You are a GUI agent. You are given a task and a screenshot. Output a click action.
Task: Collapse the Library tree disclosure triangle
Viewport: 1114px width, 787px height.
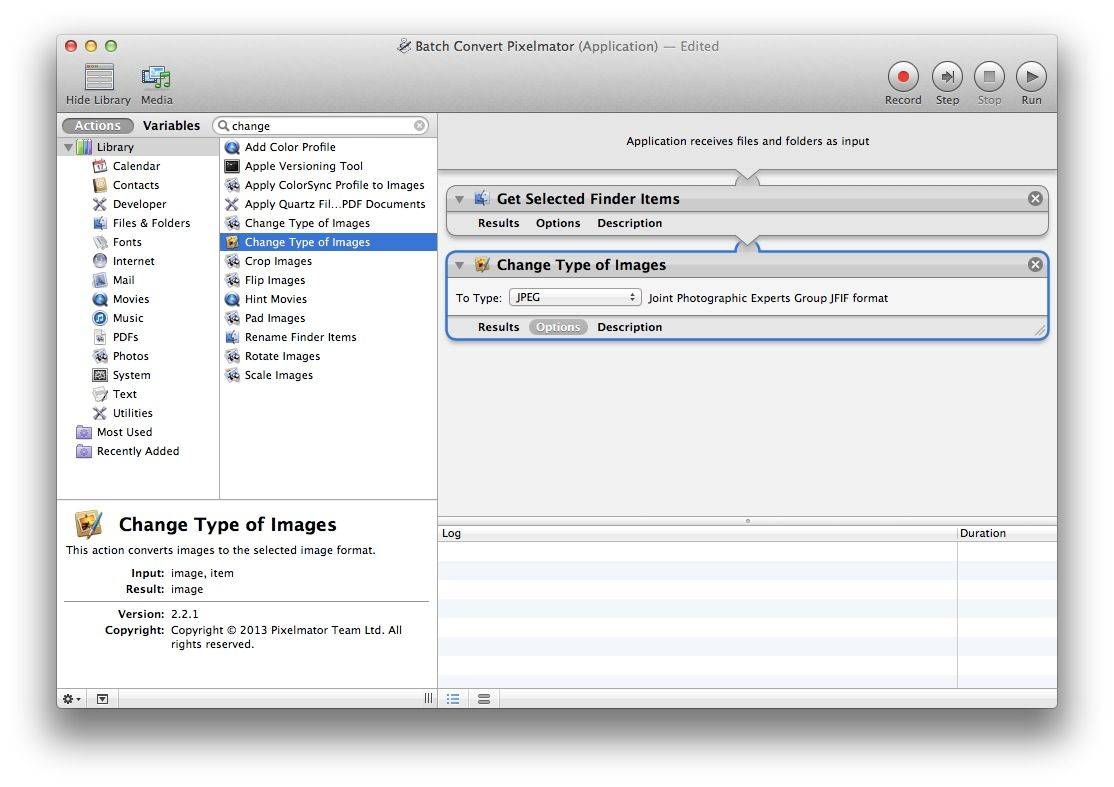click(69, 147)
